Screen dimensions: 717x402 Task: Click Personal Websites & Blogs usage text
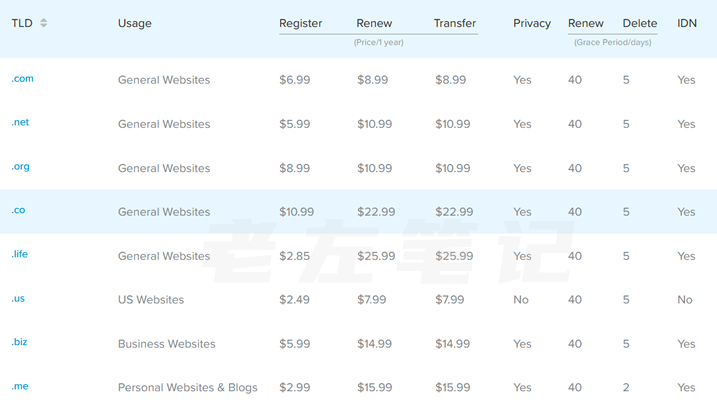click(187, 388)
